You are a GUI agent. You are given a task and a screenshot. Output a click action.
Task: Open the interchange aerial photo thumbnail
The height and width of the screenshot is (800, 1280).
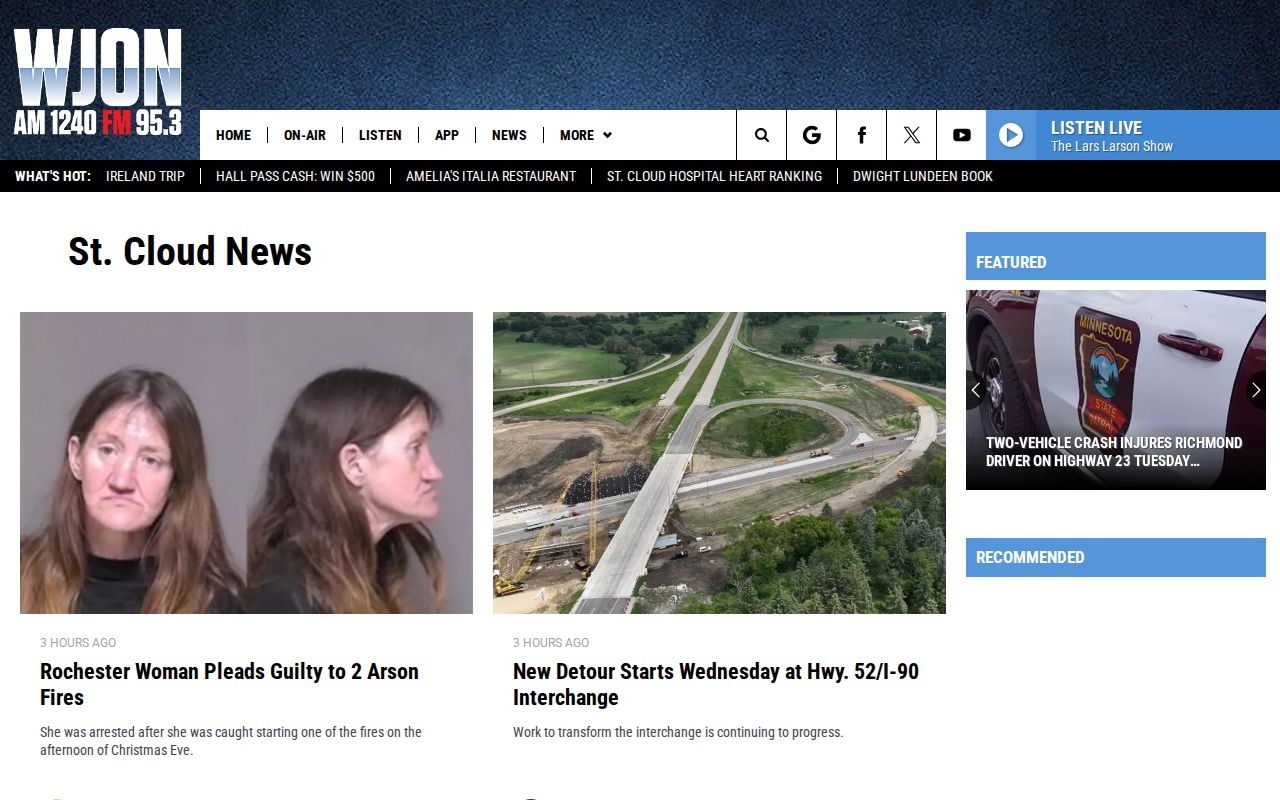click(719, 463)
